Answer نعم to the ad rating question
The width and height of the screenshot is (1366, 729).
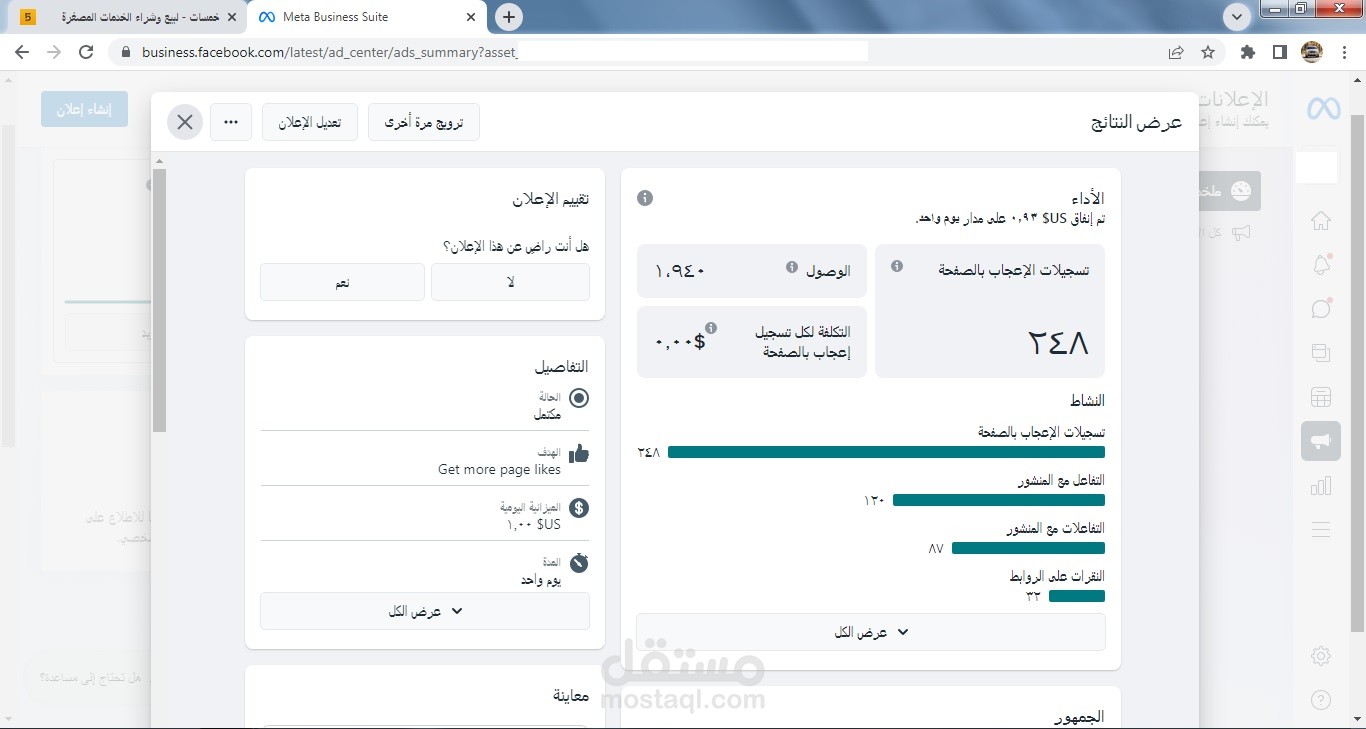point(342,282)
